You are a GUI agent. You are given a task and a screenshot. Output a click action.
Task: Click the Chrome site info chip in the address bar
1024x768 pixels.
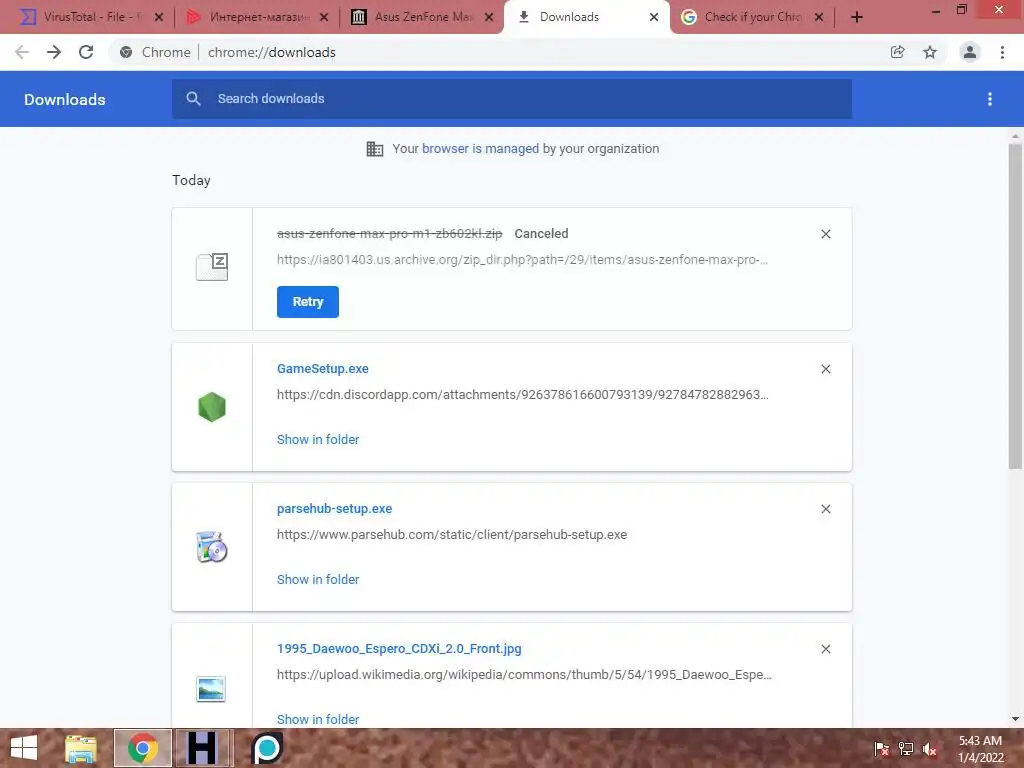[x=155, y=52]
